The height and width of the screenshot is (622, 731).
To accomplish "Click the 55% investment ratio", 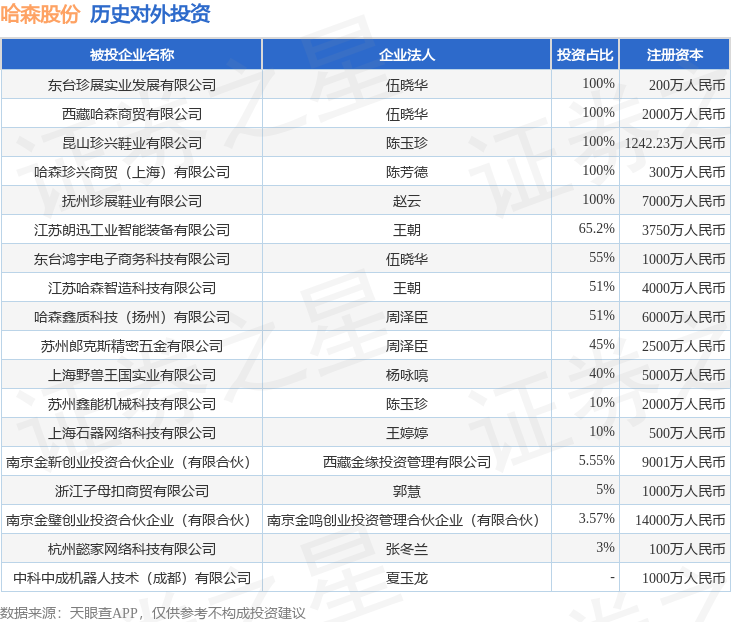I will pyautogui.click(x=602, y=257).
